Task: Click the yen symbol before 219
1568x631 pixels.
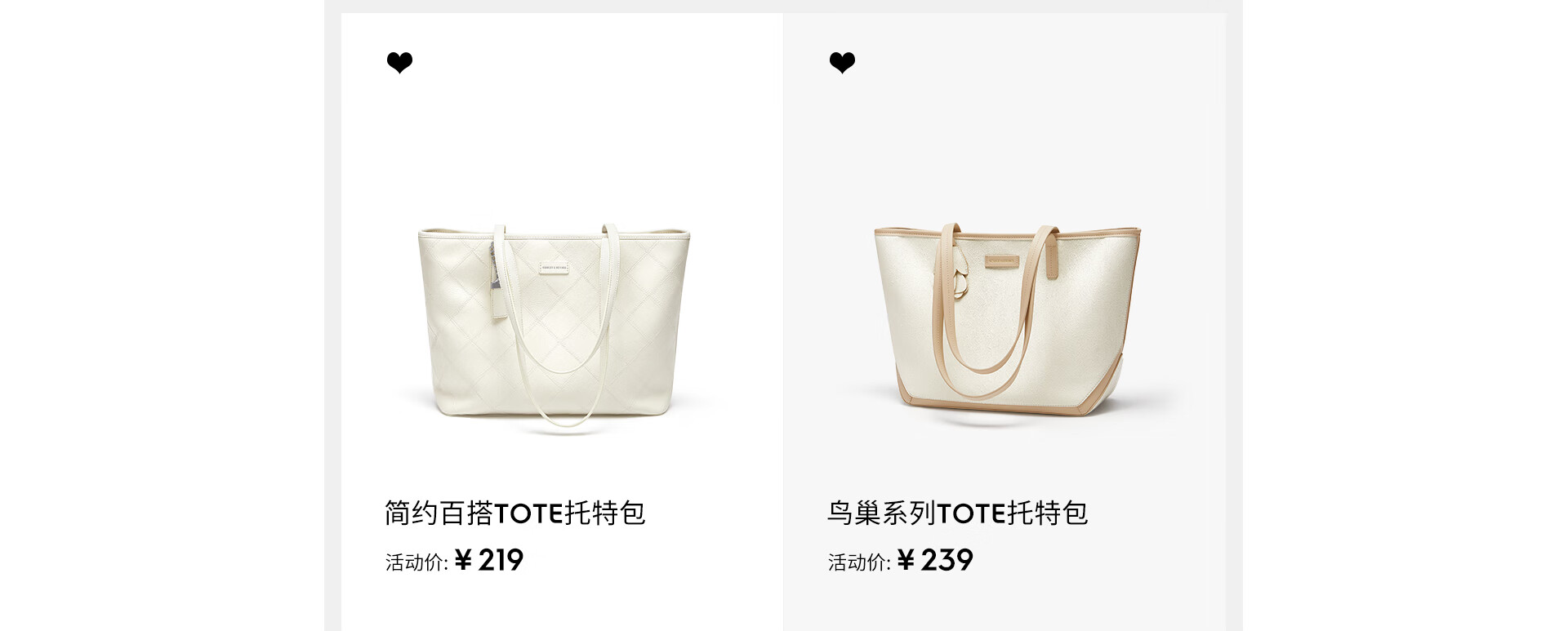Action: click(x=463, y=560)
